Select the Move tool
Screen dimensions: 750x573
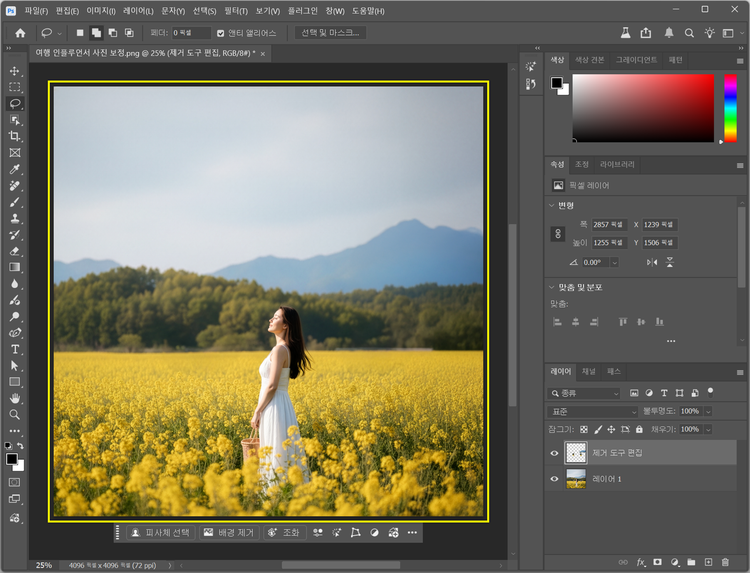point(15,72)
